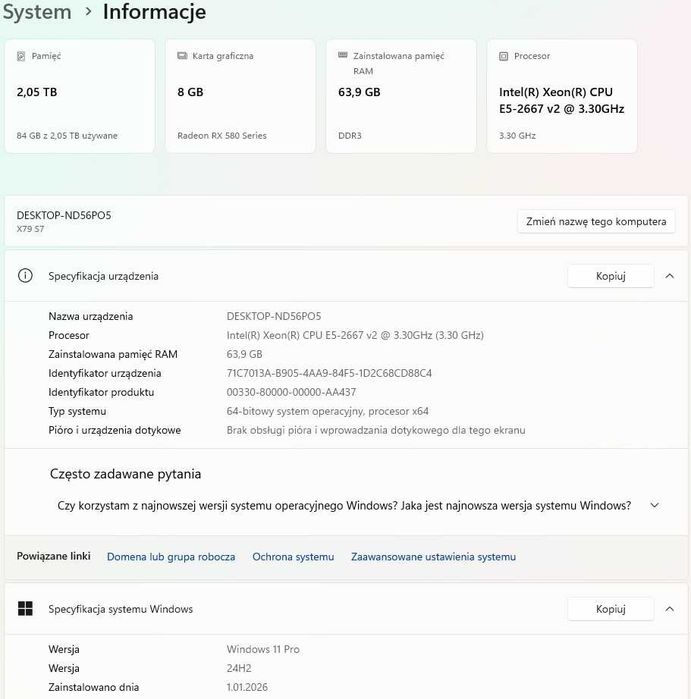Click the Nazwa urządzenia label

click(90, 316)
